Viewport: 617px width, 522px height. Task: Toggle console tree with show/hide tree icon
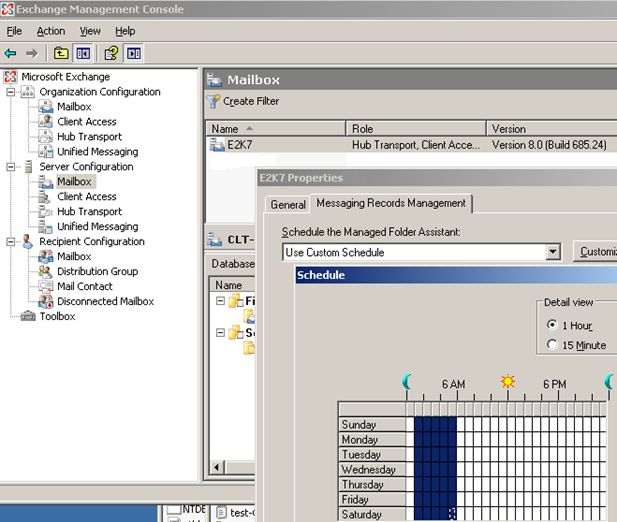(x=83, y=53)
